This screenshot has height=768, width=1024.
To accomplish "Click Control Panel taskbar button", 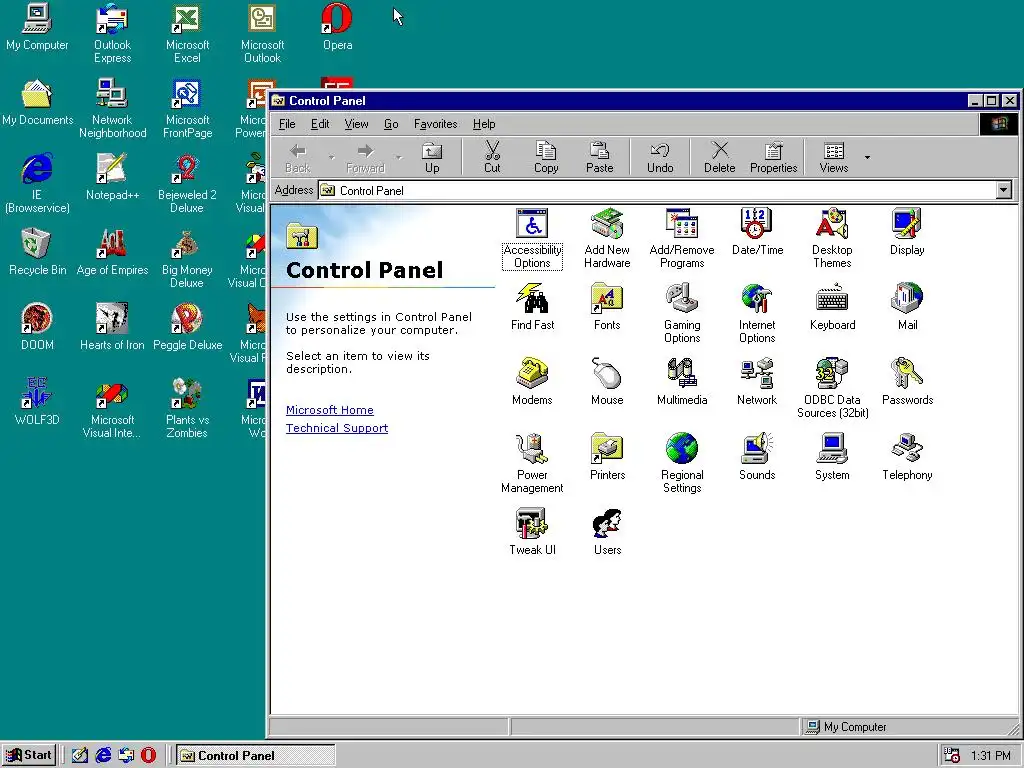I will coord(255,756).
